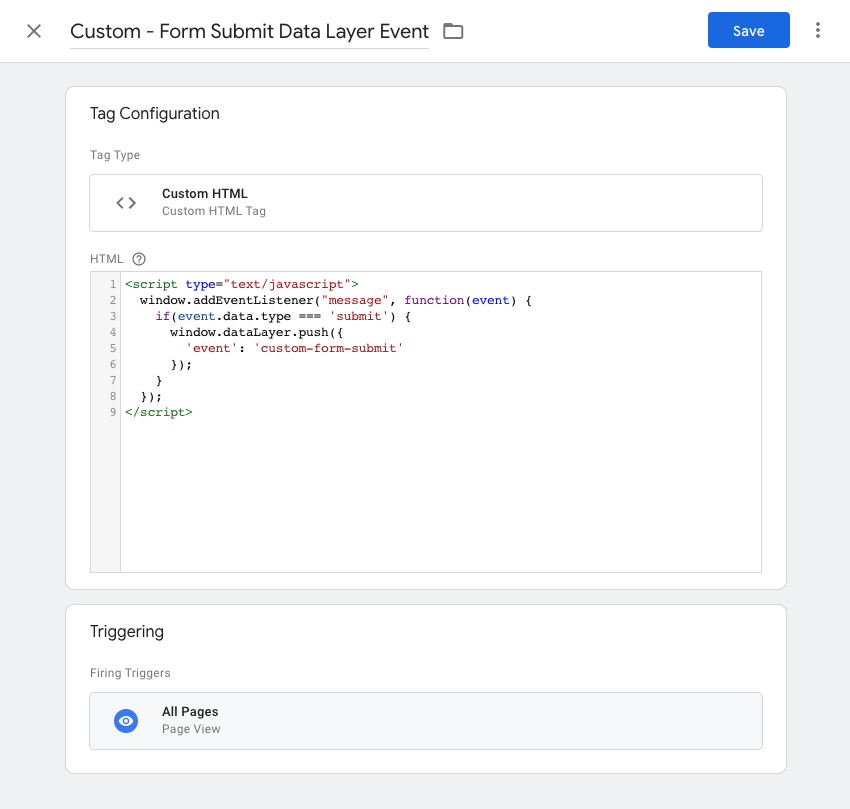The image size is (850, 809).
Task: Click line number 1 in code gutter
Action: click(x=113, y=284)
